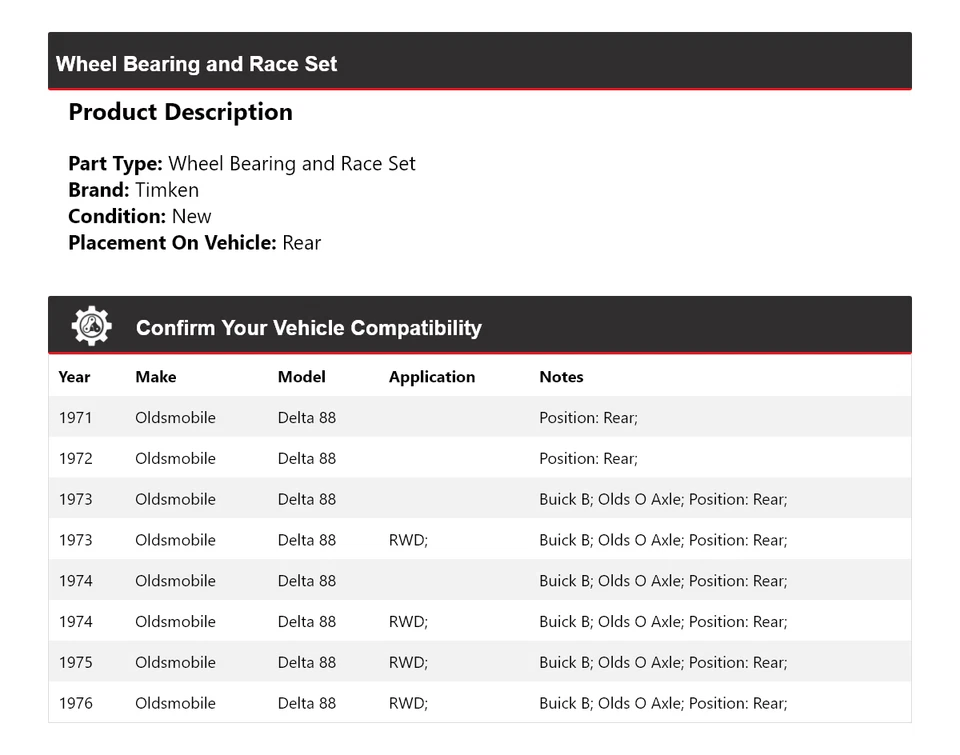The height and width of the screenshot is (755, 960).
Task: Select the 1971 year cell
Action: tap(75, 418)
